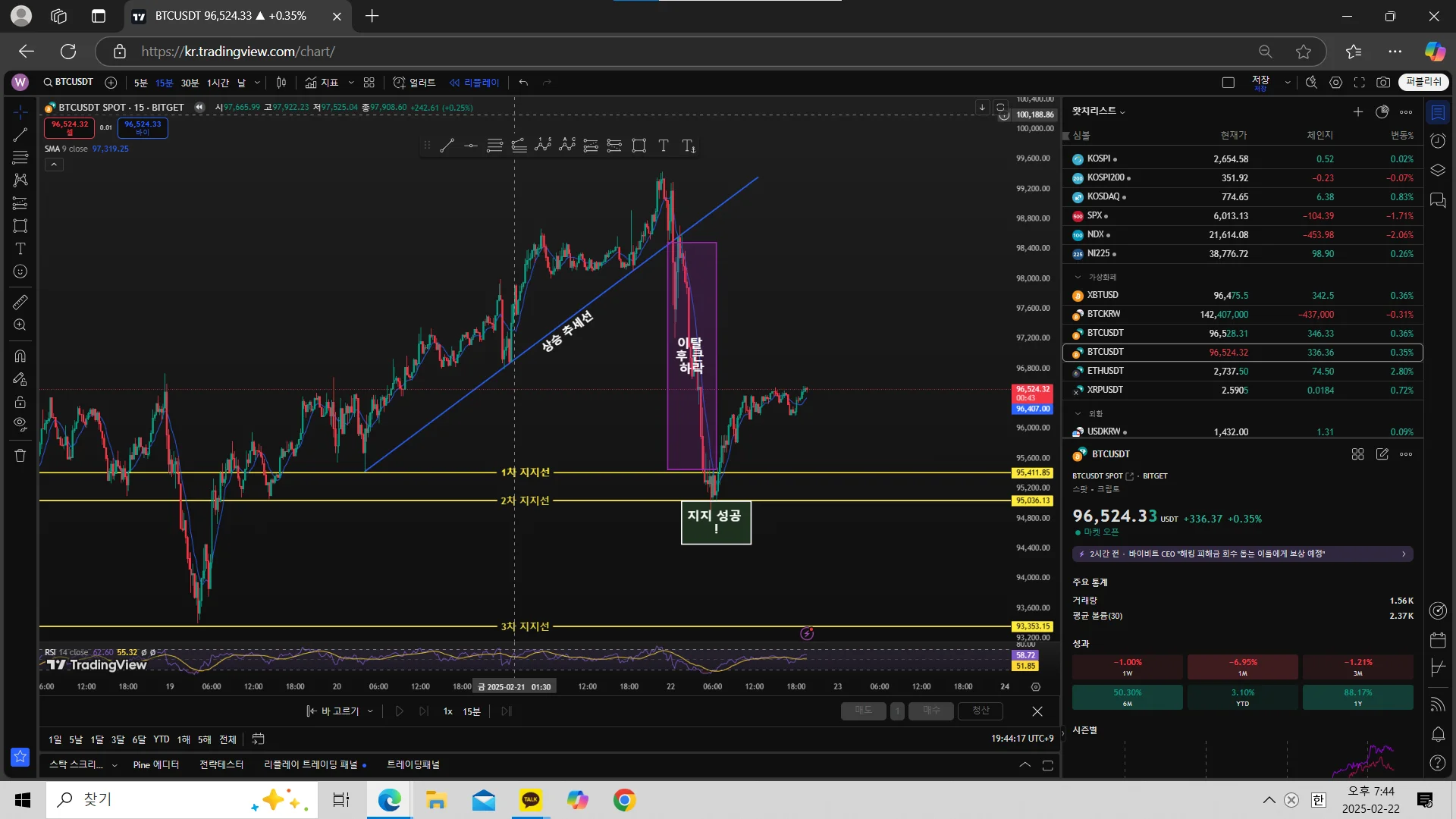1456x819 pixels.
Task: Take chart snapshot with camera icon
Action: point(1383,83)
